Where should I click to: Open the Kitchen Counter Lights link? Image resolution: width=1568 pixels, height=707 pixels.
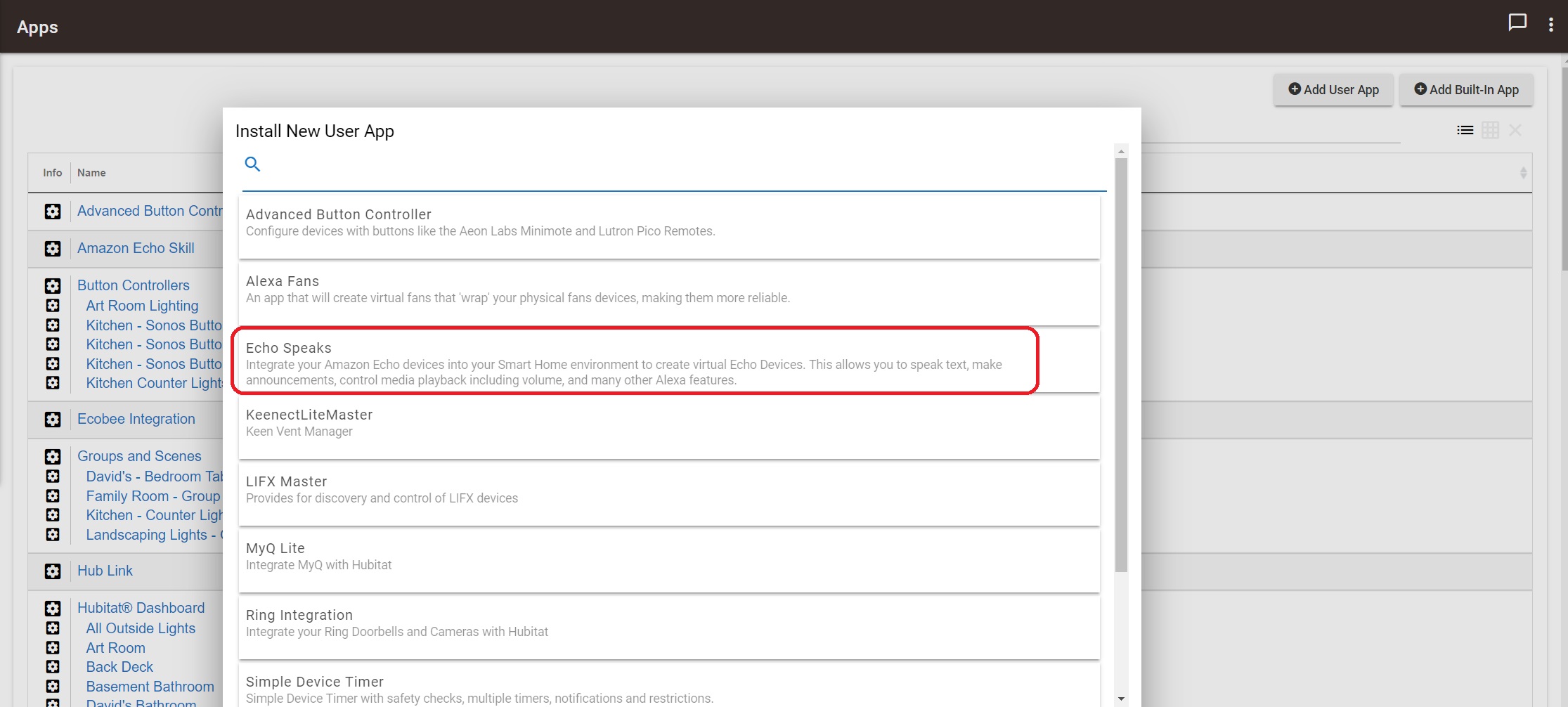point(154,383)
